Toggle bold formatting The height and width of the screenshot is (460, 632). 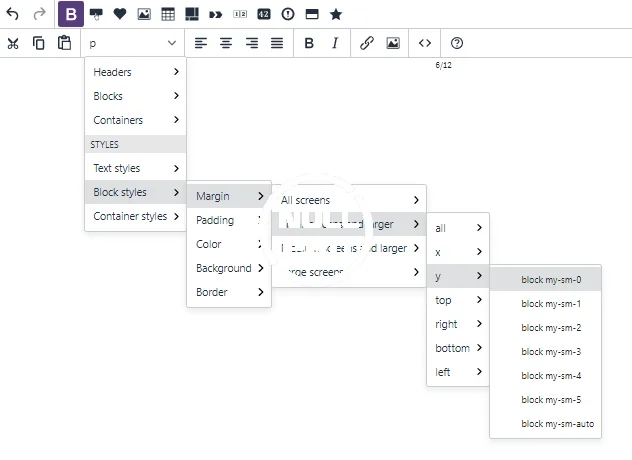[x=309, y=43]
